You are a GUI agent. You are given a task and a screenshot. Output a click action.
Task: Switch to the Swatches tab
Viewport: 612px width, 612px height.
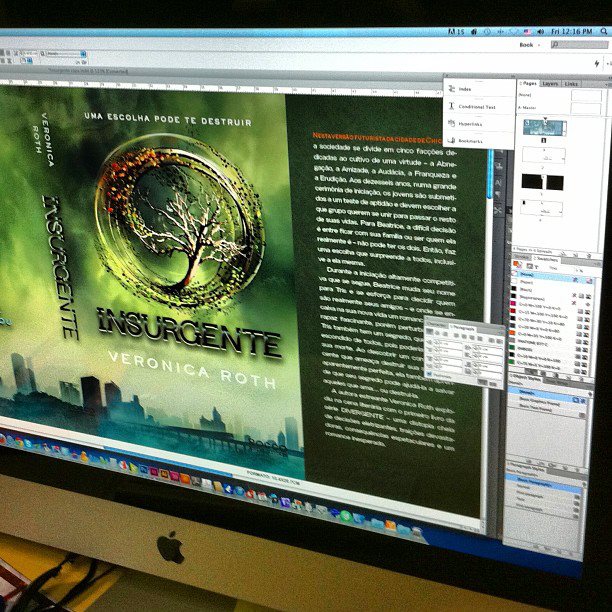click(x=546, y=258)
